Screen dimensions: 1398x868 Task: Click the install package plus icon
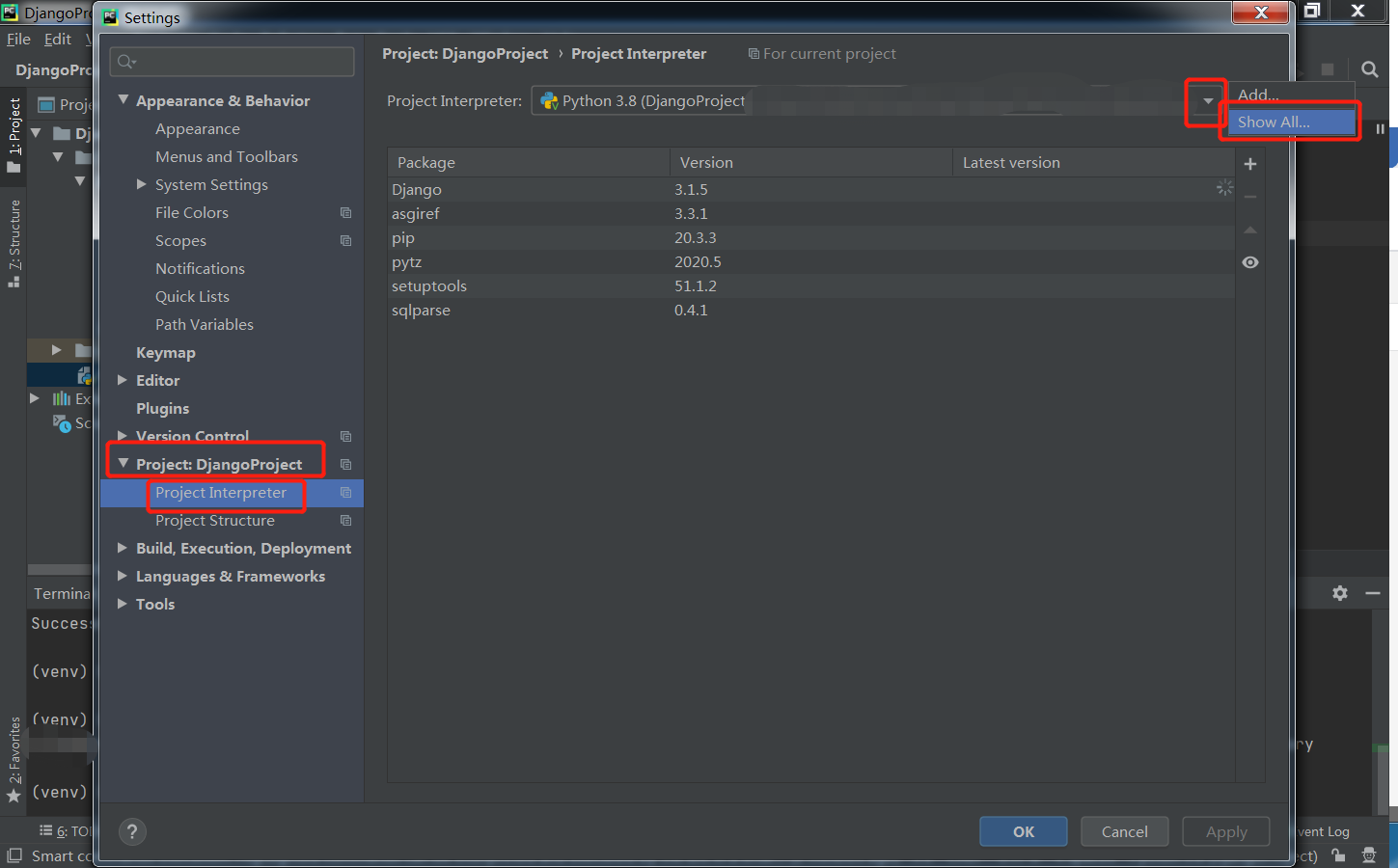pos(1250,164)
